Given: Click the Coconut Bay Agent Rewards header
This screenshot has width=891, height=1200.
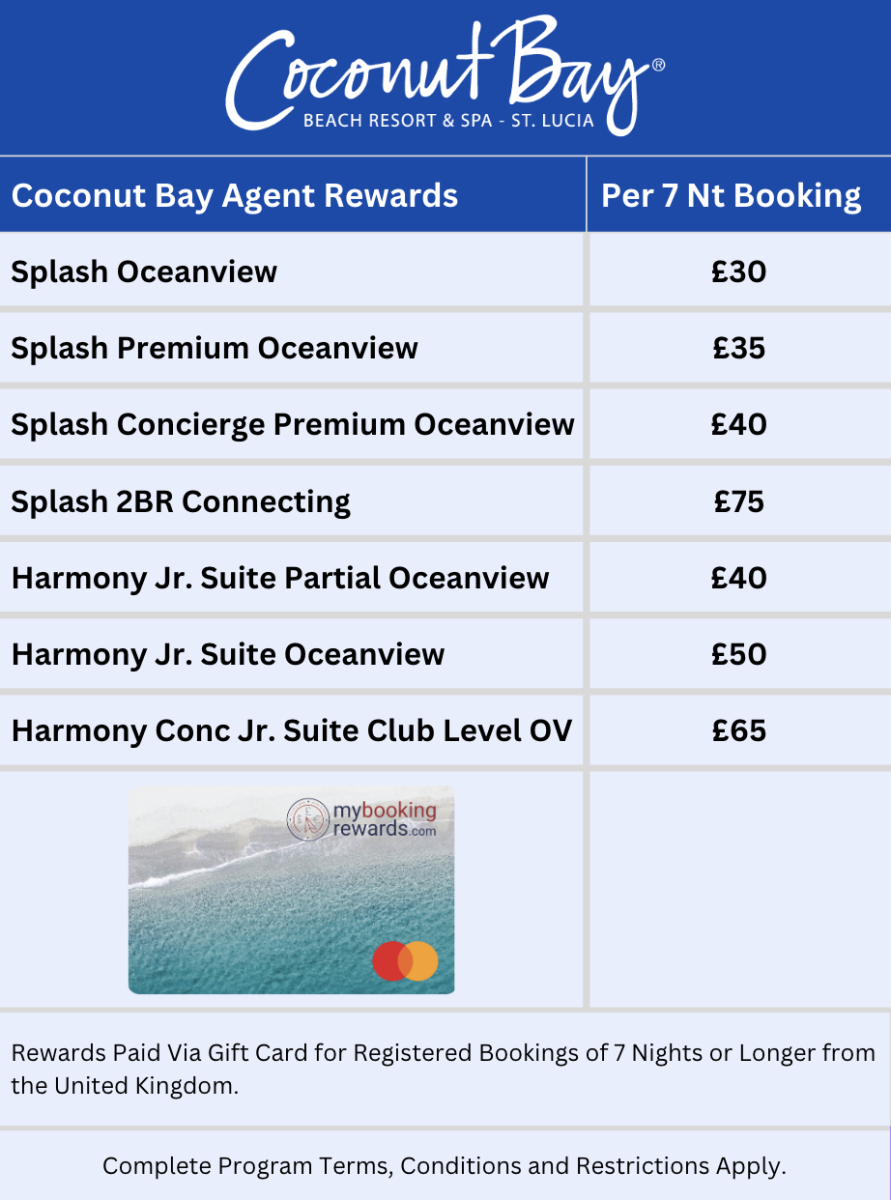Looking at the screenshot, I should [235, 195].
